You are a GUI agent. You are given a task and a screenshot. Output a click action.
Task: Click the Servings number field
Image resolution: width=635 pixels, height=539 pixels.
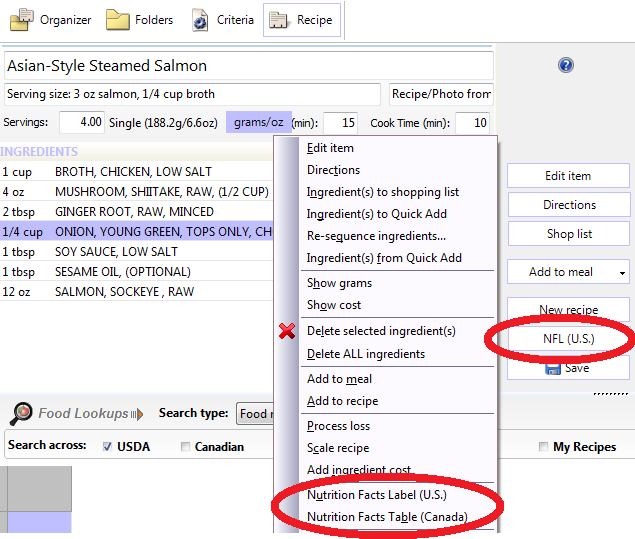[x=81, y=123]
